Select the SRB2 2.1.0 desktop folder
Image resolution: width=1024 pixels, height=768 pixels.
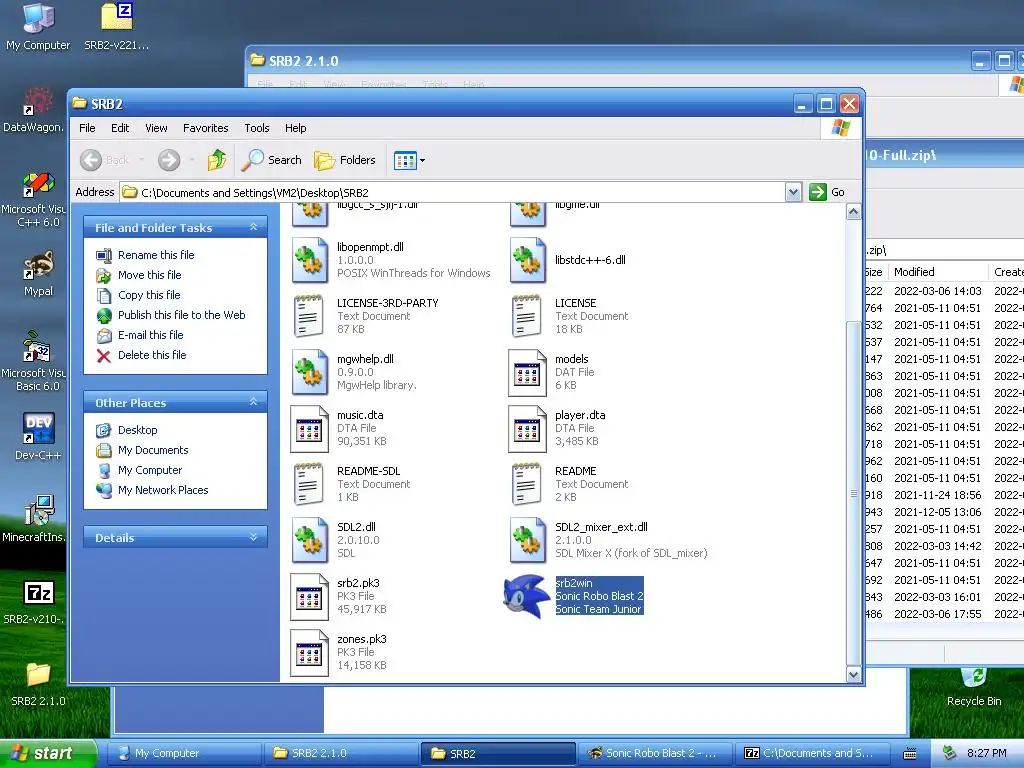point(39,684)
